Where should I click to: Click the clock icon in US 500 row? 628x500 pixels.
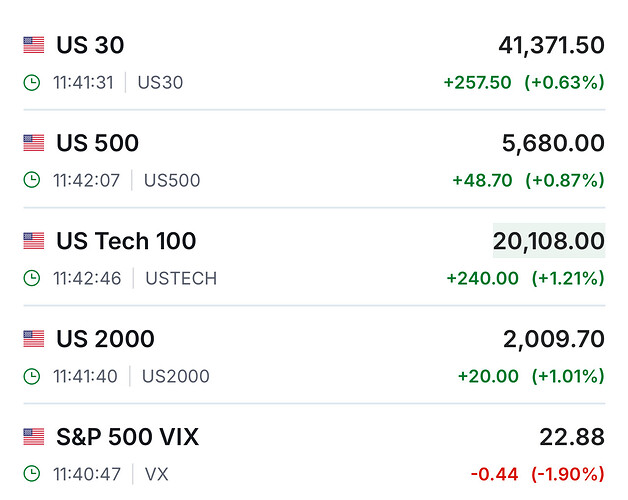tap(32, 180)
